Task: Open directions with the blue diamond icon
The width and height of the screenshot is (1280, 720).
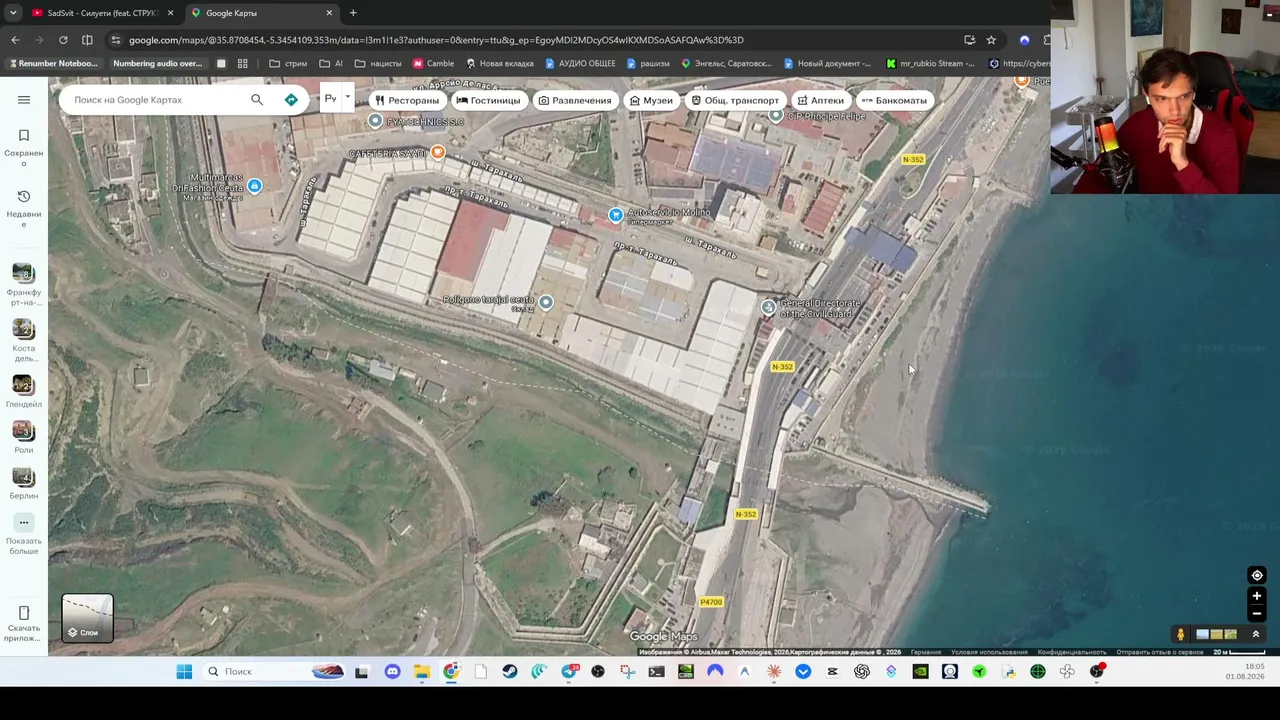Action: click(x=291, y=100)
